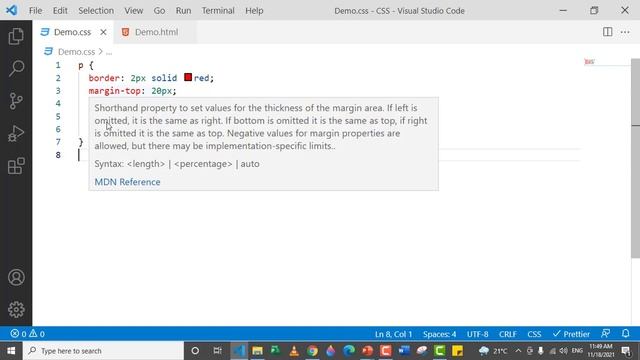Change end of line sequence CRLF
This screenshot has height=360, width=640.
click(508, 334)
